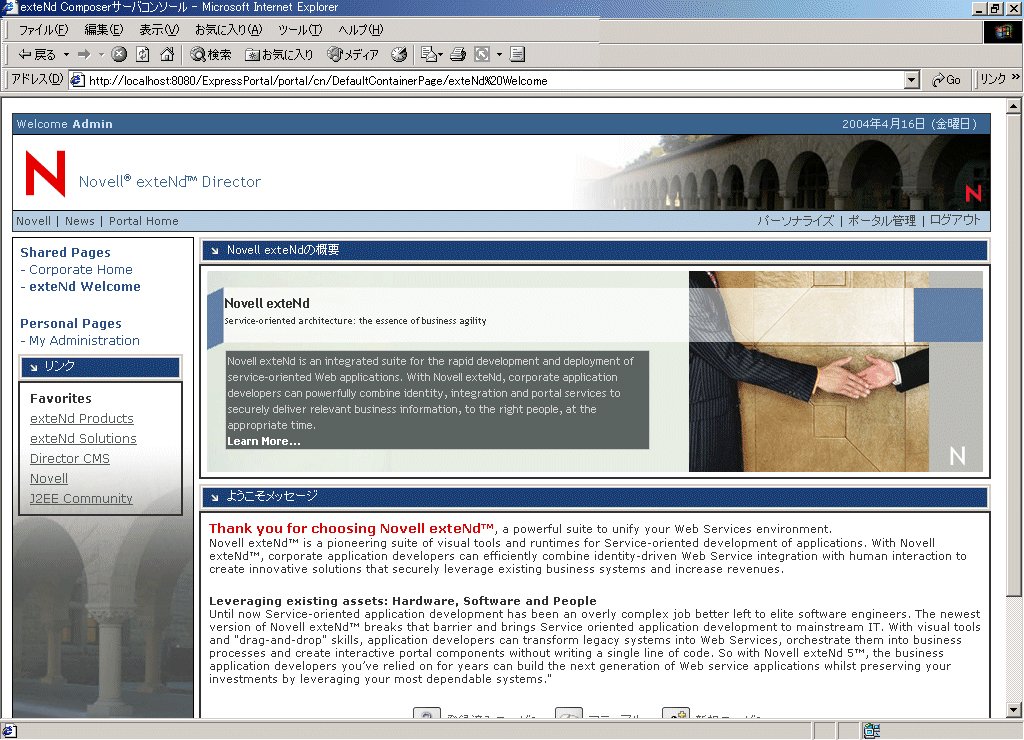The width and height of the screenshot is (1024, 740).
Task: Open Corporate Home under Shared Pages
Action: 80,270
